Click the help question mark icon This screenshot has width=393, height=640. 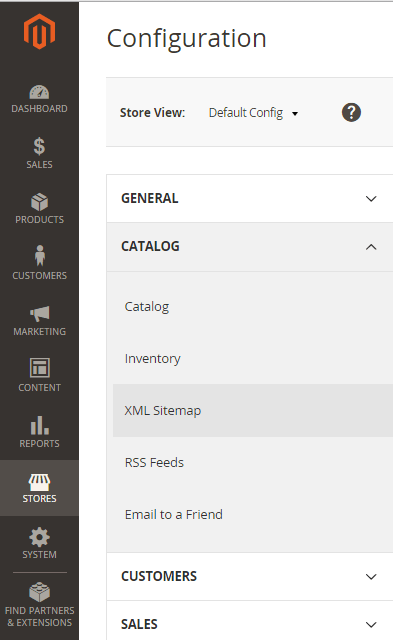pos(351,112)
